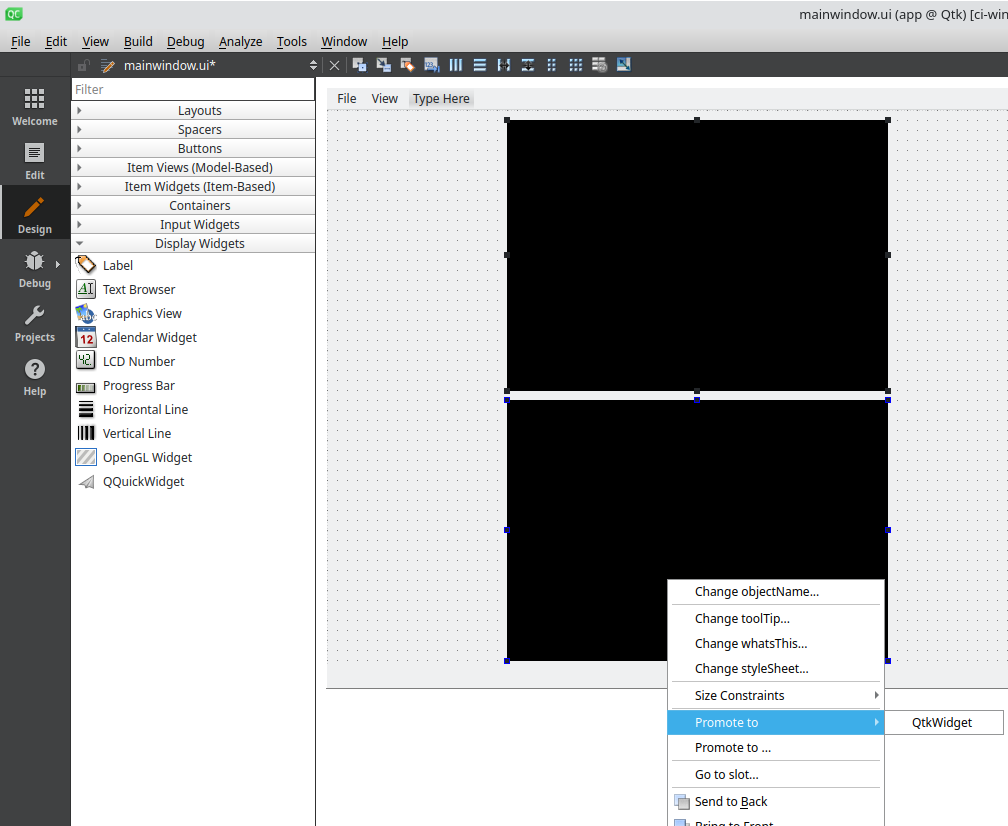The image size is (1008, 826).
Task: Select the LCD Number widget in list
Action: pyautogui.click(x=138, y=361)
